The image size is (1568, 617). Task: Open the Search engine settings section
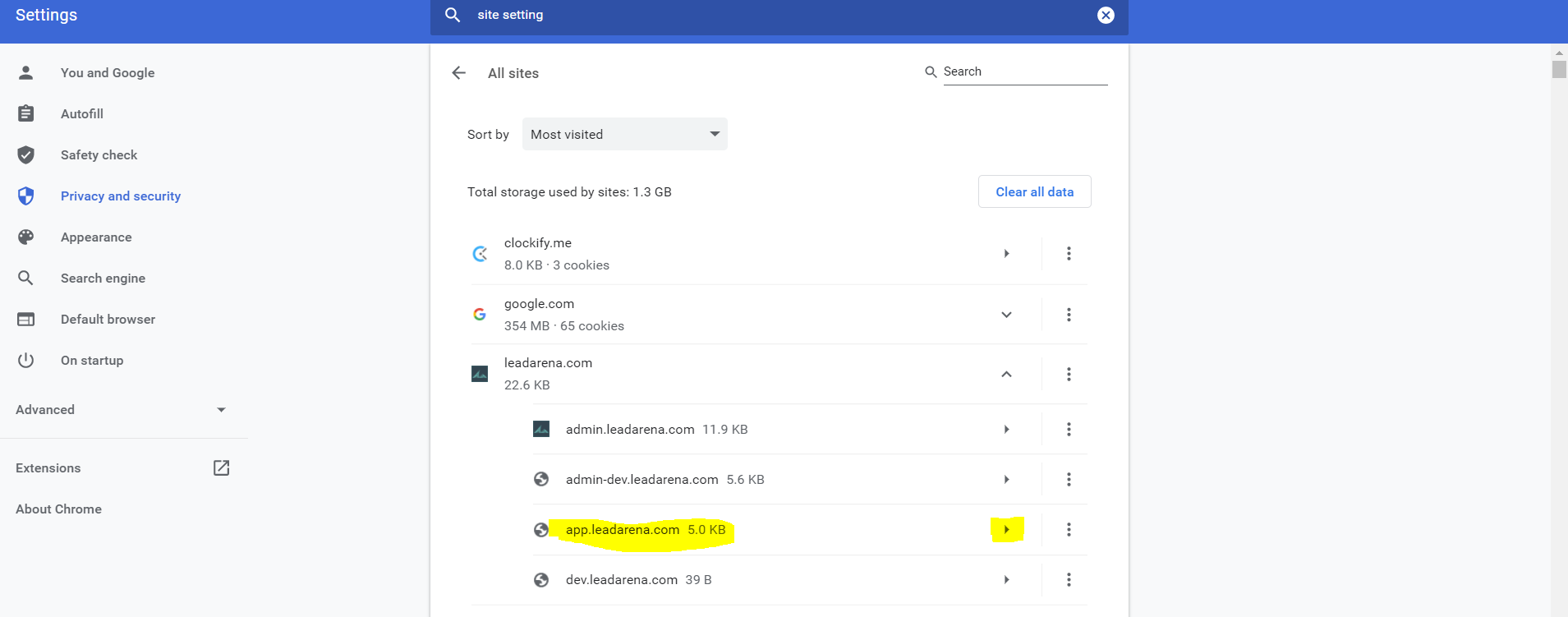click(x=103, y=278)
